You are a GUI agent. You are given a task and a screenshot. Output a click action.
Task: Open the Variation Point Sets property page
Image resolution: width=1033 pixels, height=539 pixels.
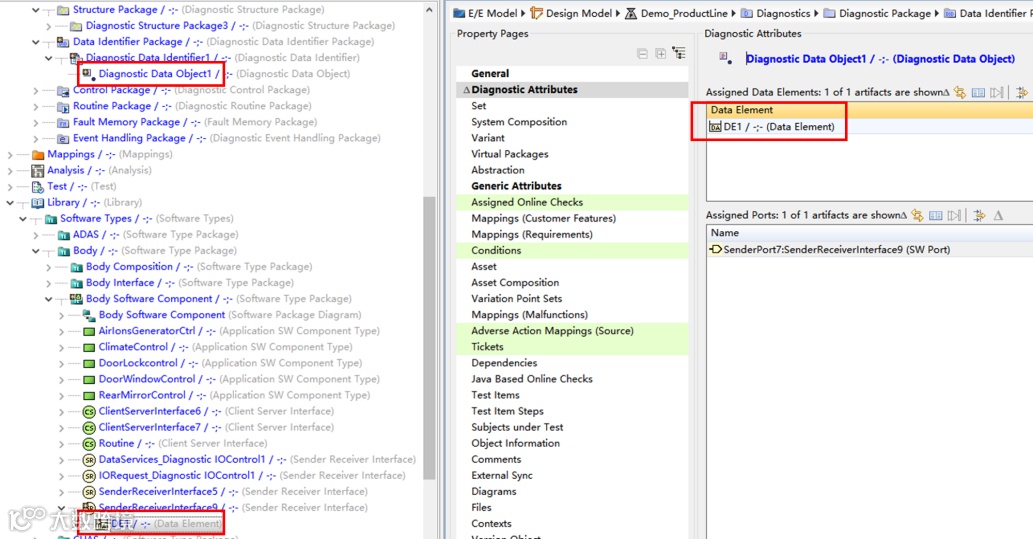tap(516, 298)
